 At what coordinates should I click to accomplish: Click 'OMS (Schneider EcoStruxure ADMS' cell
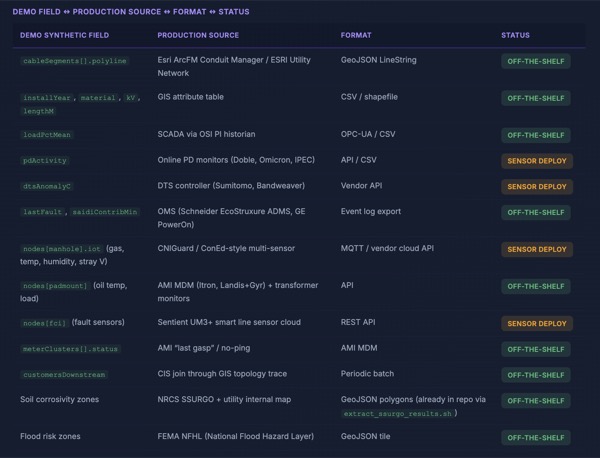pos(232,218)
